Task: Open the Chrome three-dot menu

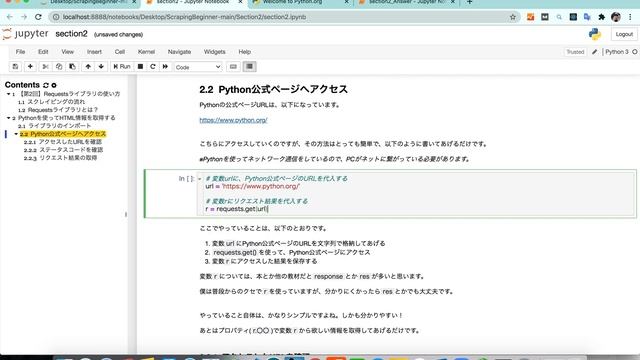Action: click(630, 17)
